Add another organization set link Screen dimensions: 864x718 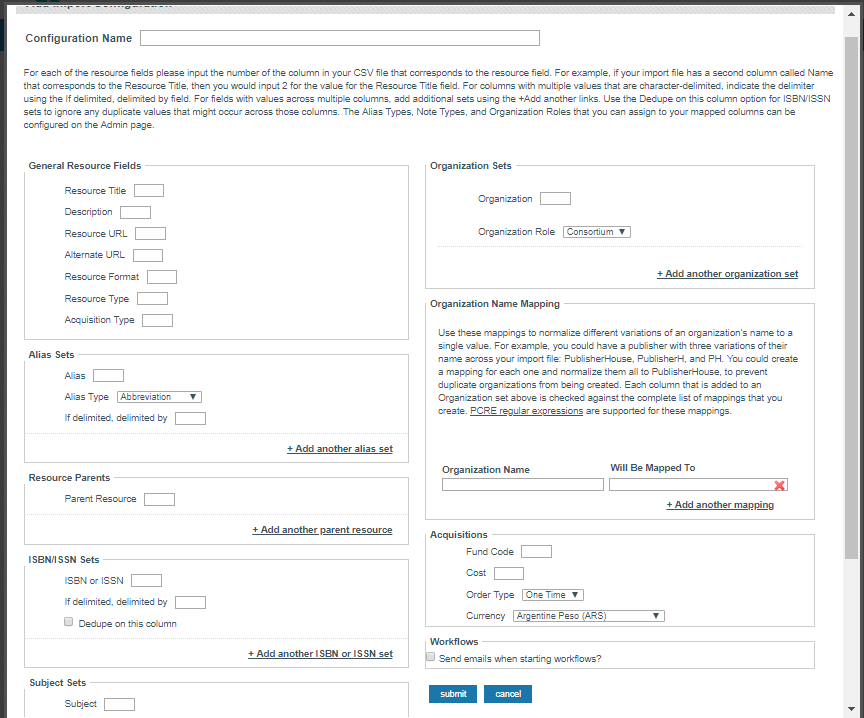click(x=727, y=274)
